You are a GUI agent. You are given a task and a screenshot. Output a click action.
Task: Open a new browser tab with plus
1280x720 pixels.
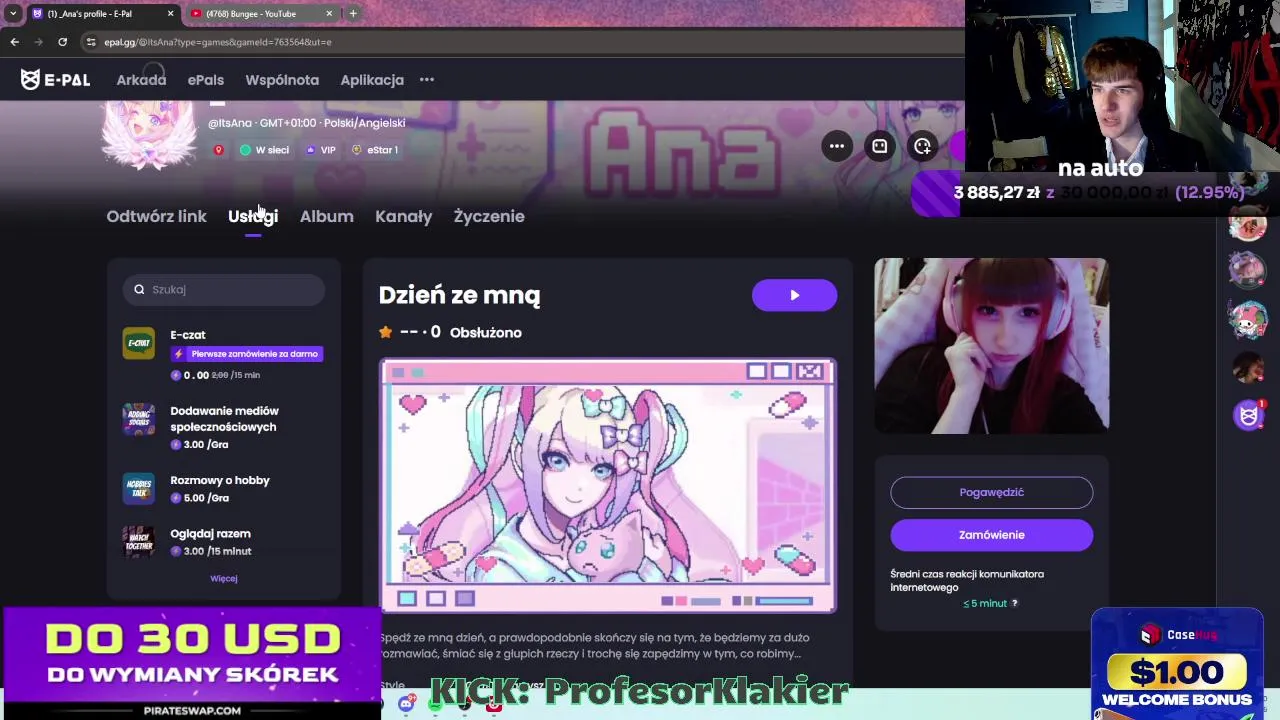[x=353, y=14]
